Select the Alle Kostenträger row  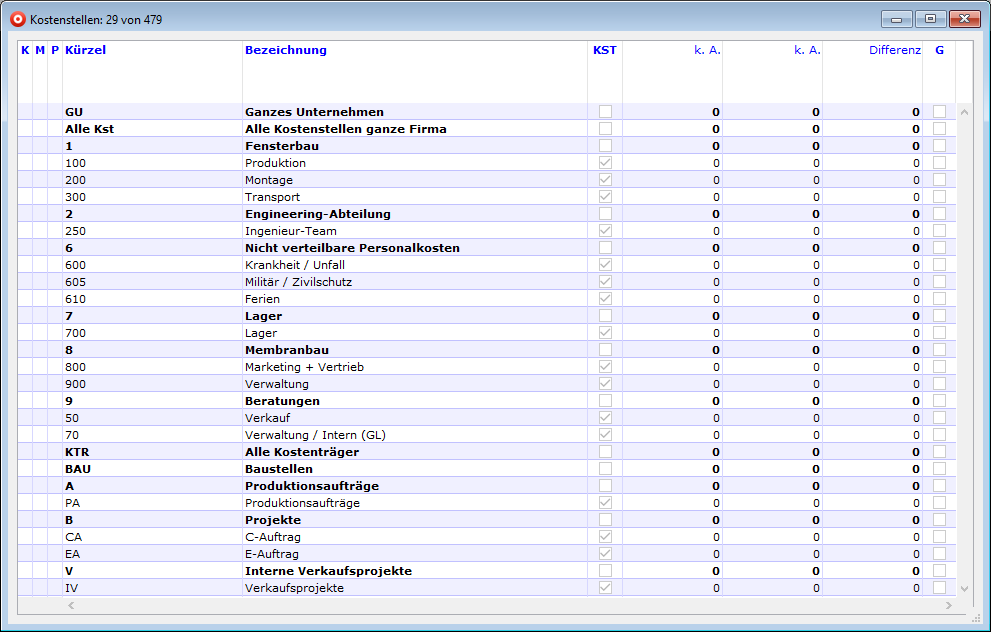pyautogui.click(x=303, y=452)
